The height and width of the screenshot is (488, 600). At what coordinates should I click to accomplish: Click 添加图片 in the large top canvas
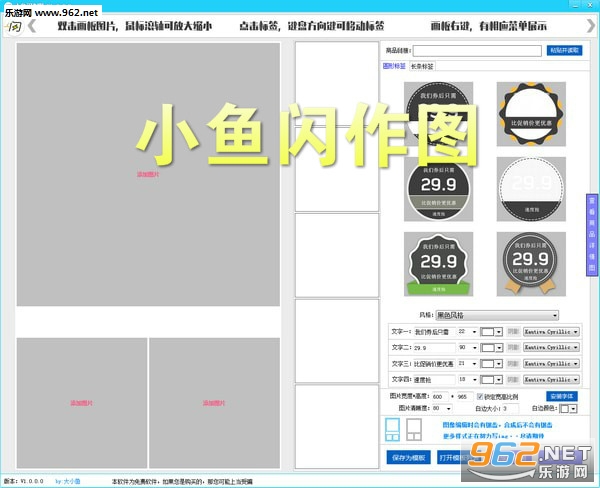(x=148, y=174)
